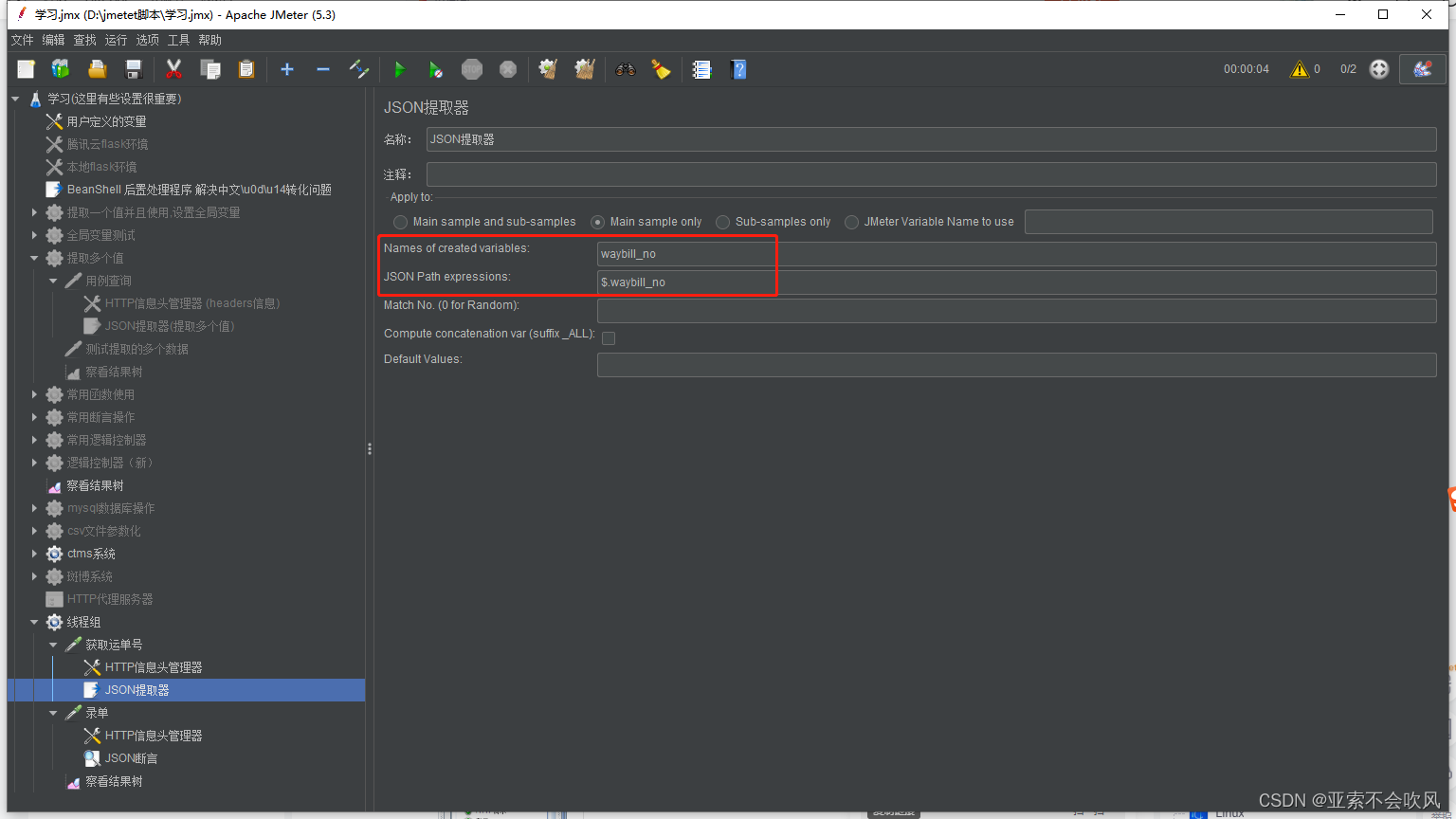The width and height of the screenshot is (1456, 819).
Task: Collapse the root 学习 test plan node
Action: tap(15, 99)
